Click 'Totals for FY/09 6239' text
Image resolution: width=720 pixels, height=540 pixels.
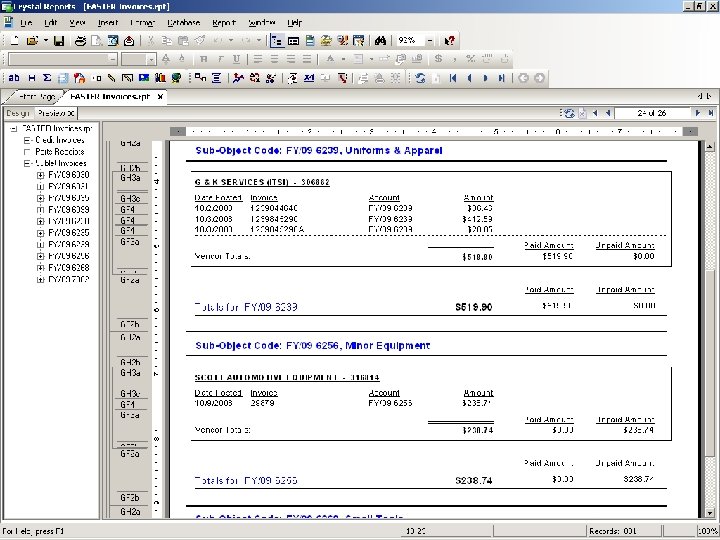pos(246,307)
